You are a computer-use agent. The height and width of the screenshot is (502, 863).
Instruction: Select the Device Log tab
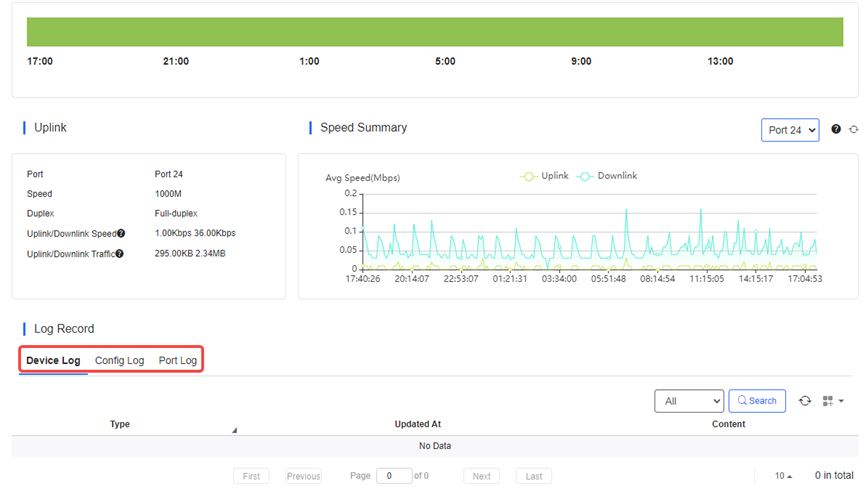click(53, 360)
